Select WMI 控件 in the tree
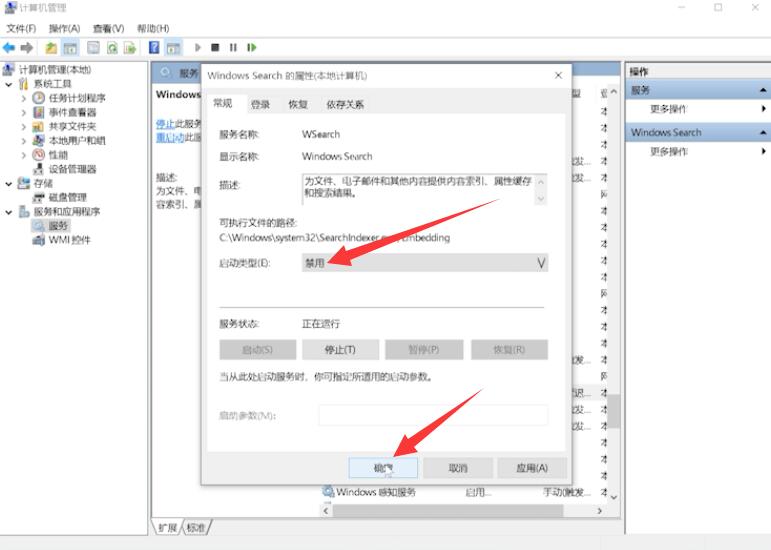The width and height of the screenshot is (771, 550). click(69, 240)
